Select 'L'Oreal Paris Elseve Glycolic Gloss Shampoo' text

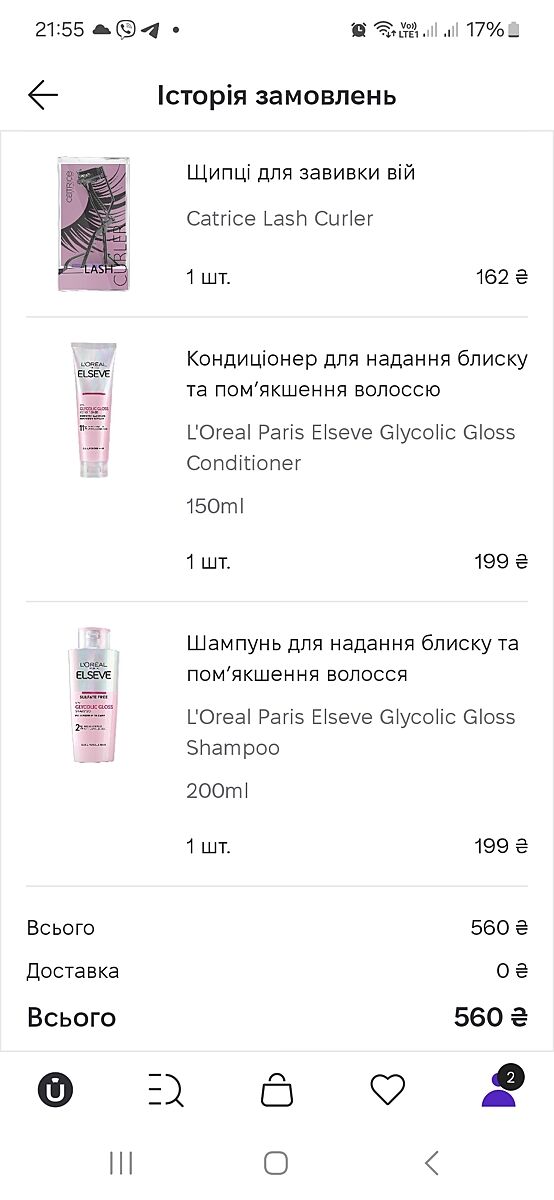351,732
